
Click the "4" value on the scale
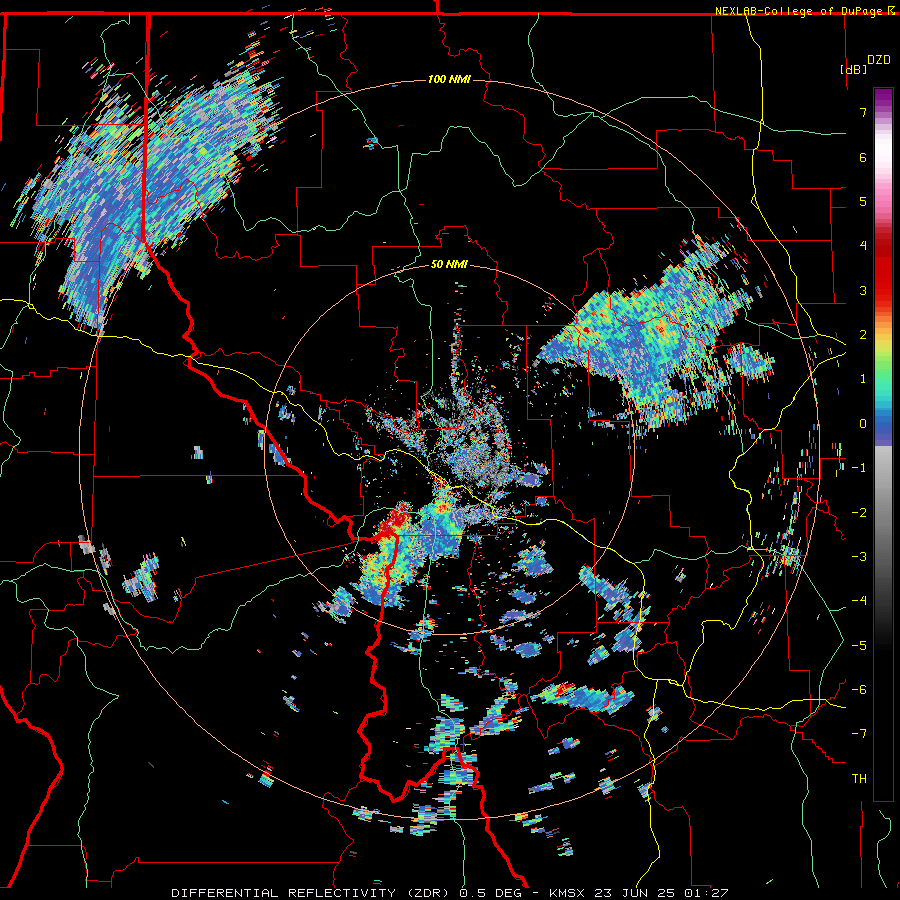coord(863,246)
